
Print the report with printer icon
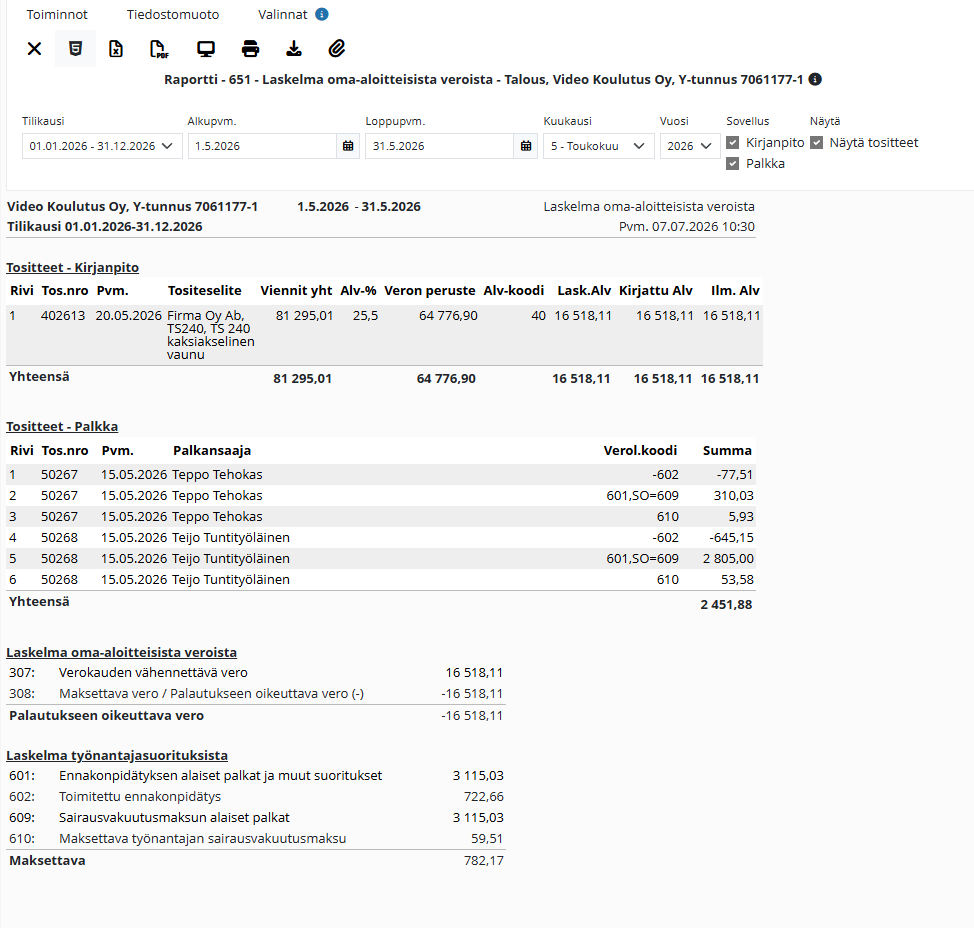pyautogui.click(x=250, y=48)
